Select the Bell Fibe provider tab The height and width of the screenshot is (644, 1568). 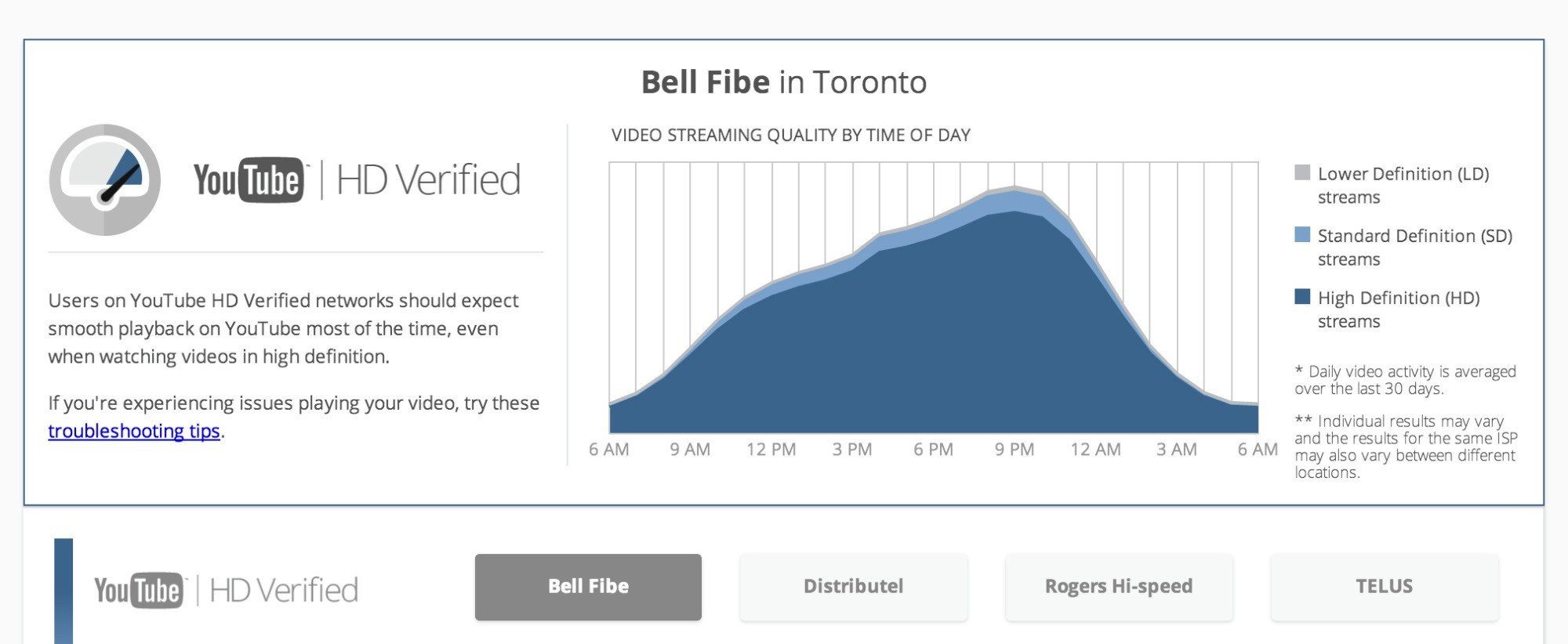point(588,587)
